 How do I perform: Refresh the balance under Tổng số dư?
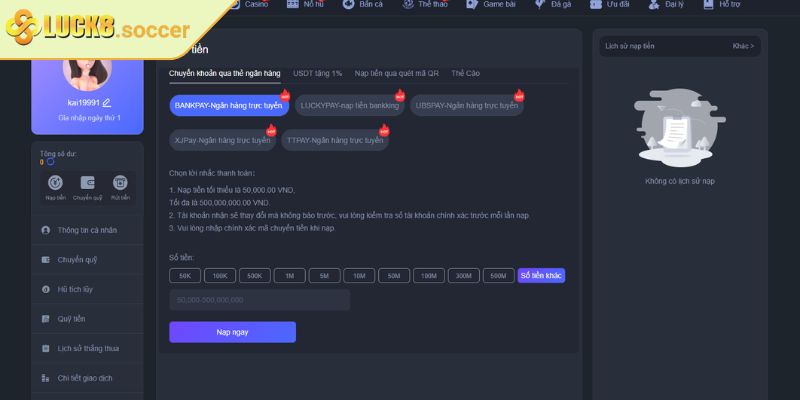[x=51, y=161]
